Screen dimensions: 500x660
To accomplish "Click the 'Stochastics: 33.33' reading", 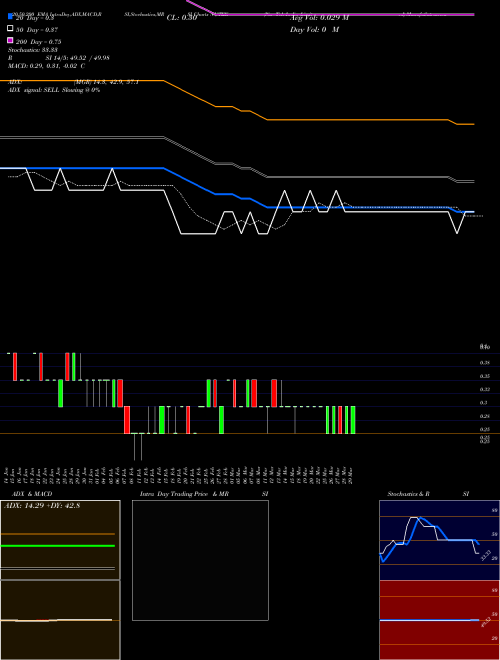I will 33,50.
